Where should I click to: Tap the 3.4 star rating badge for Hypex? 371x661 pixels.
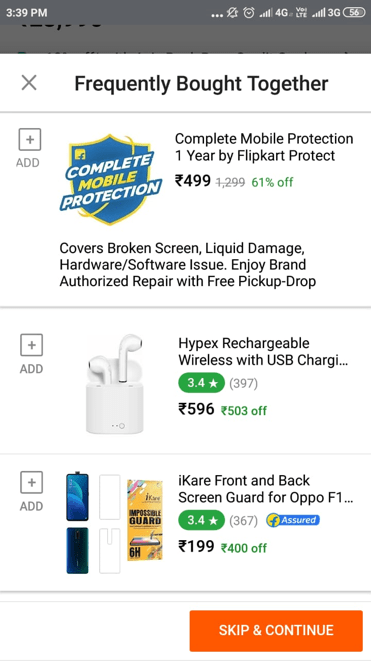(202, 383)
